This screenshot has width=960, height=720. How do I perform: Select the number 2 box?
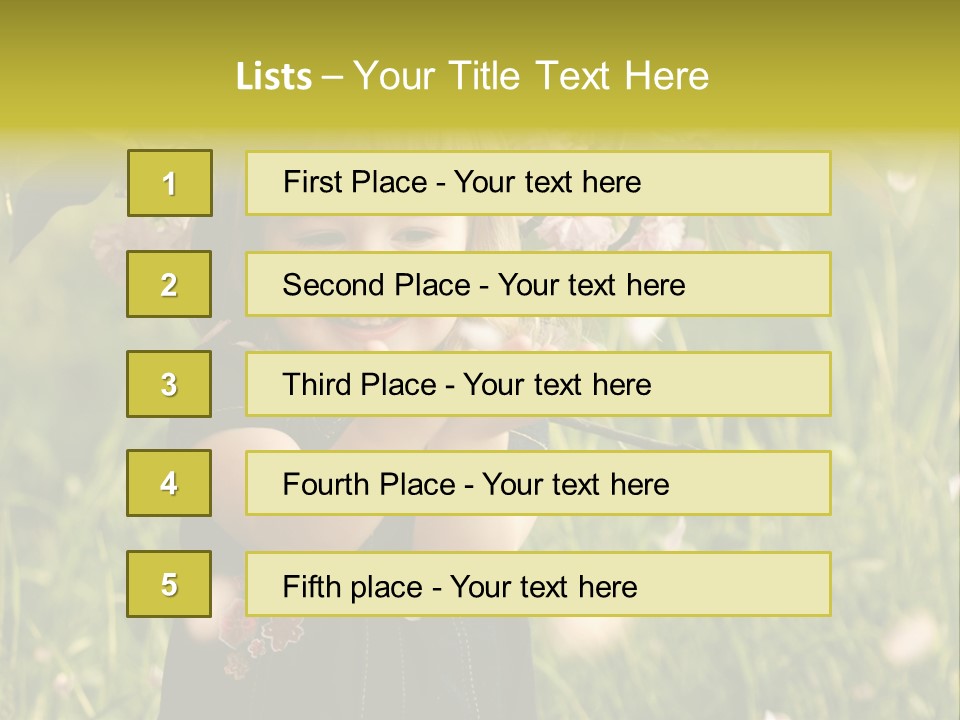(169, 284)
